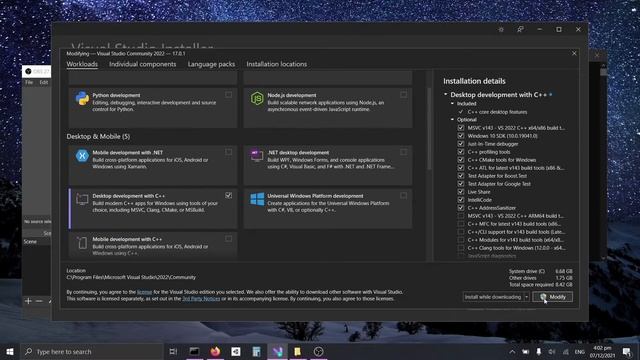
Task: Open the notification center icon
Action: 627,351
